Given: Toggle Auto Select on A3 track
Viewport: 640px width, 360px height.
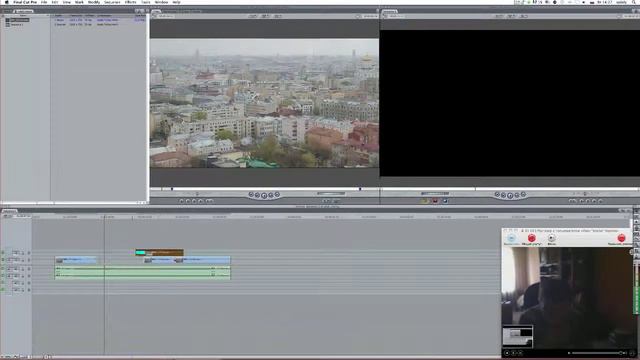Looking at the screenshot, I should pos(29,282).
